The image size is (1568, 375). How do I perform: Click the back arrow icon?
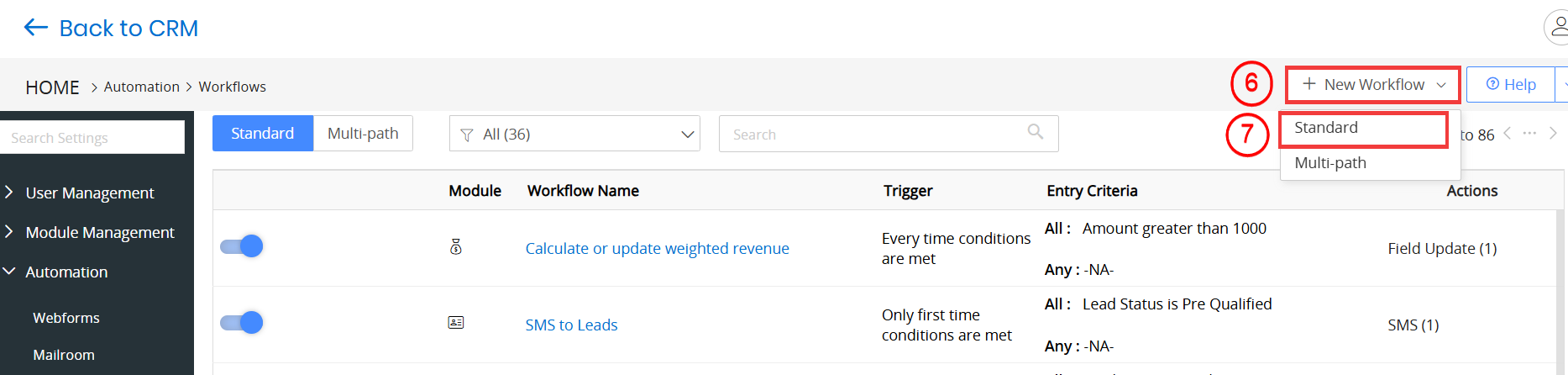pos(36,28)
